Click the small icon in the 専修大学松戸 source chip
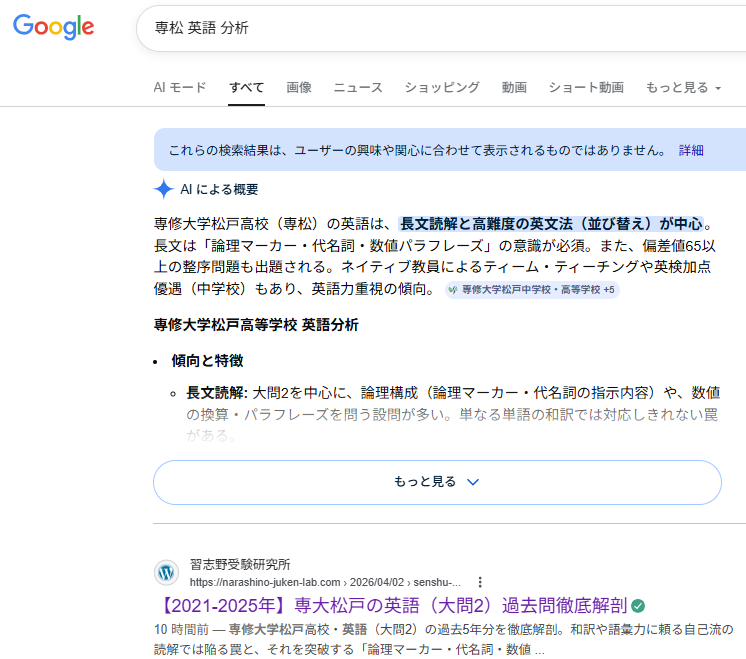 coord(453,290)
